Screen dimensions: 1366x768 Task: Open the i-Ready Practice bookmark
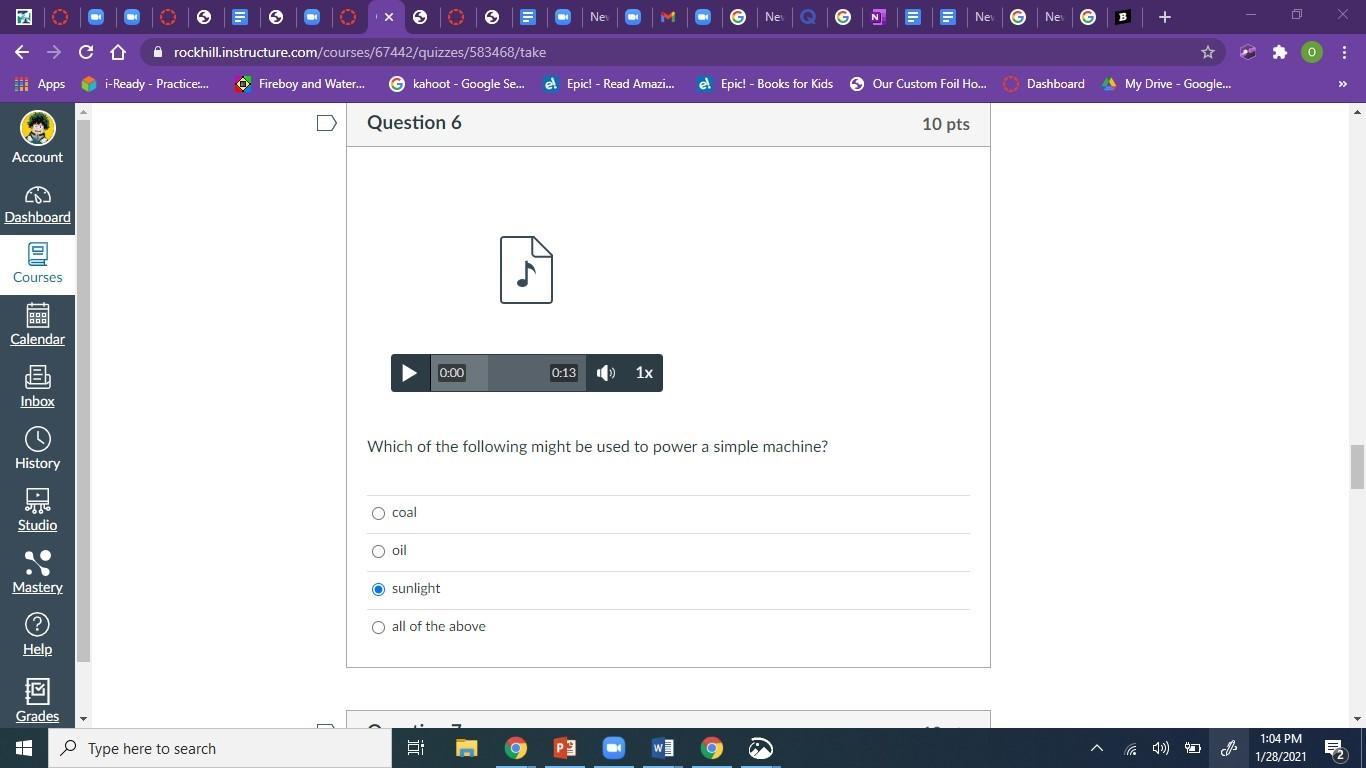click(146, 84)
